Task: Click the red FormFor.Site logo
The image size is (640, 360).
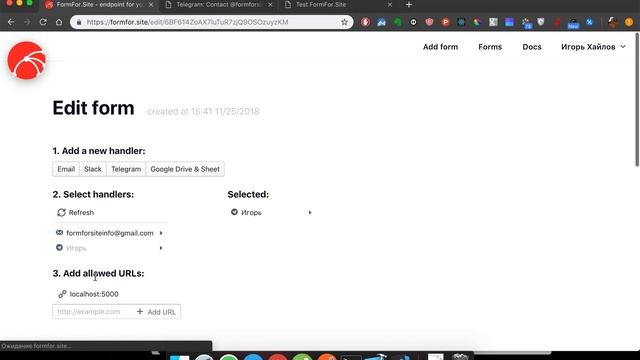Action: pyautogui.click(x=27, y=60)
